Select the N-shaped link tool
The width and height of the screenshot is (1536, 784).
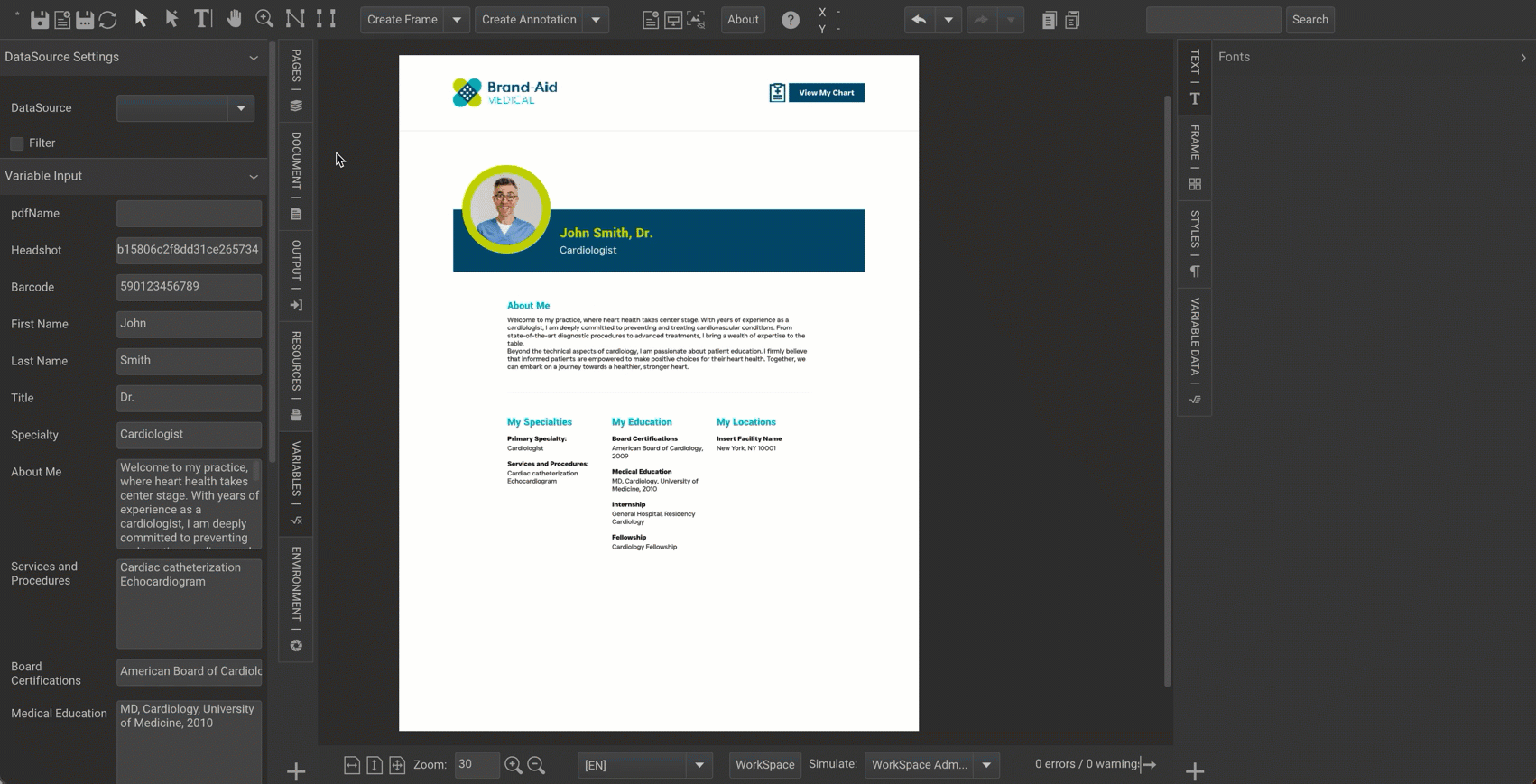point(295,19)
